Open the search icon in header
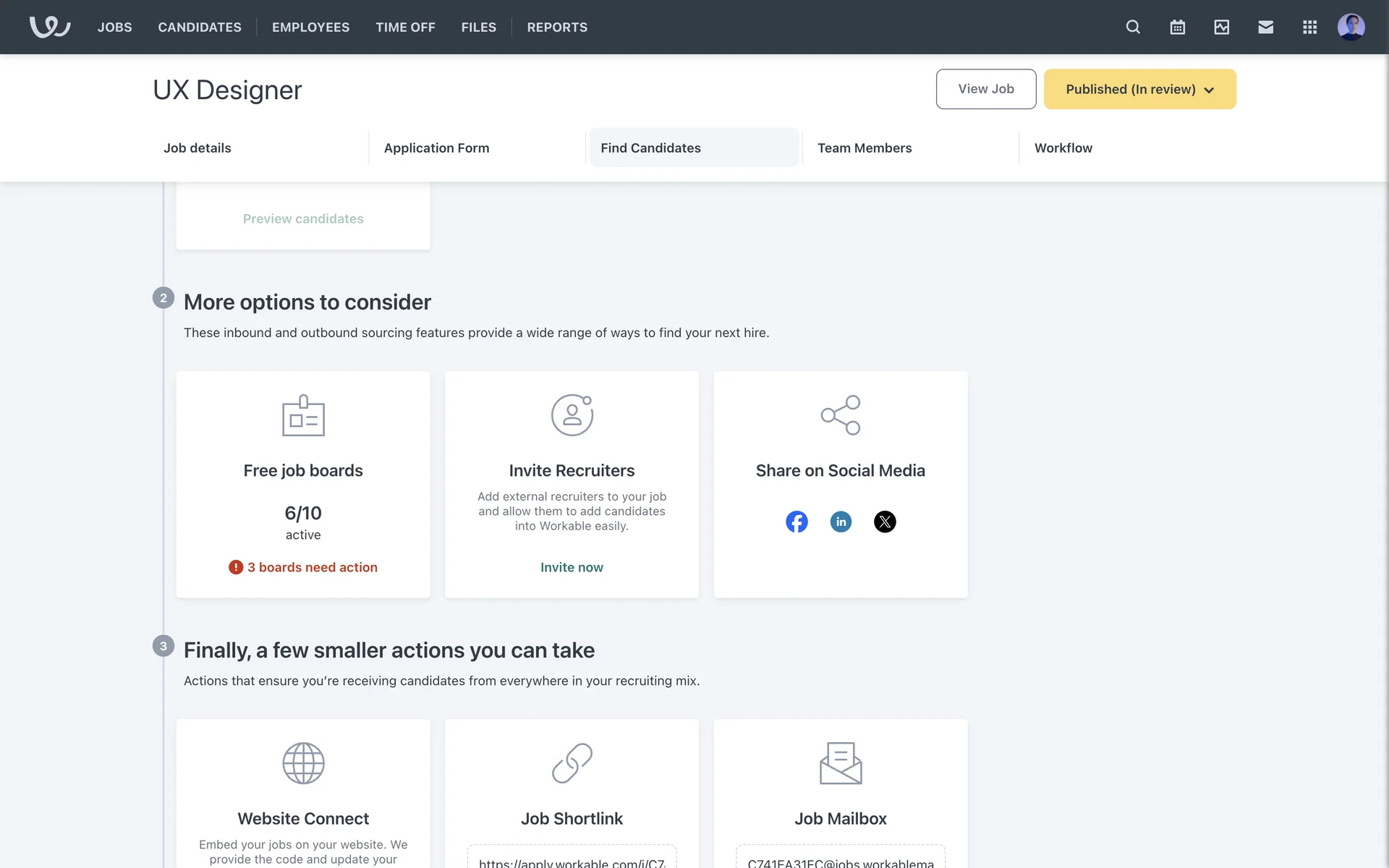This screenshot has height=868, width=1389. 1133,27
